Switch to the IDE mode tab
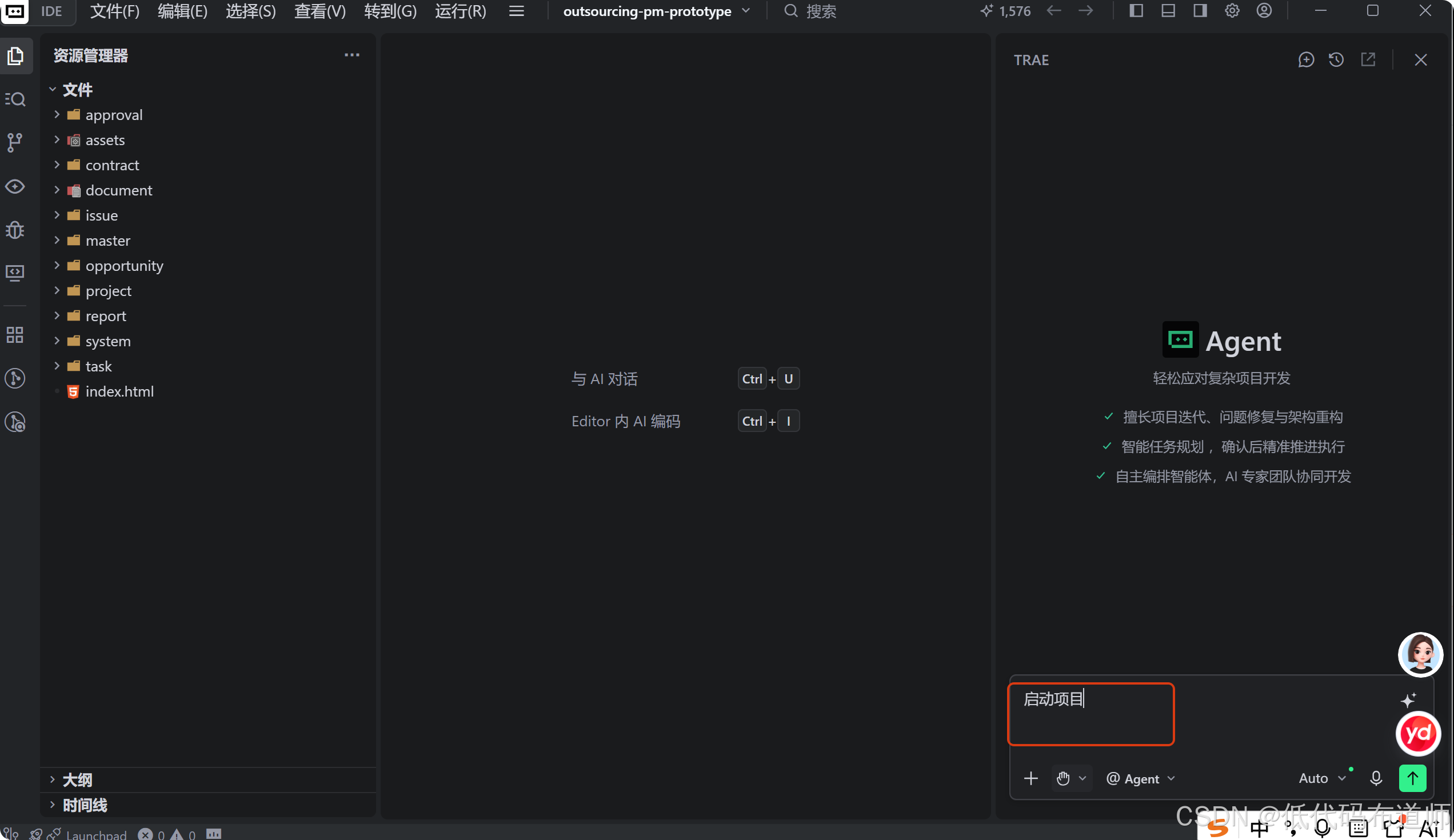Screen dimensions: 1454x840 point(51,11)
